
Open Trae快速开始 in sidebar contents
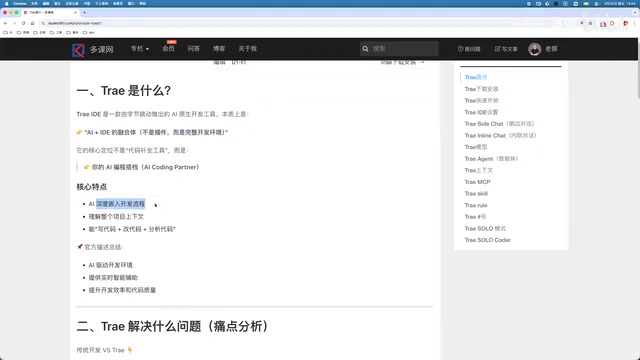pyautogui.click(x=481, y=100)
